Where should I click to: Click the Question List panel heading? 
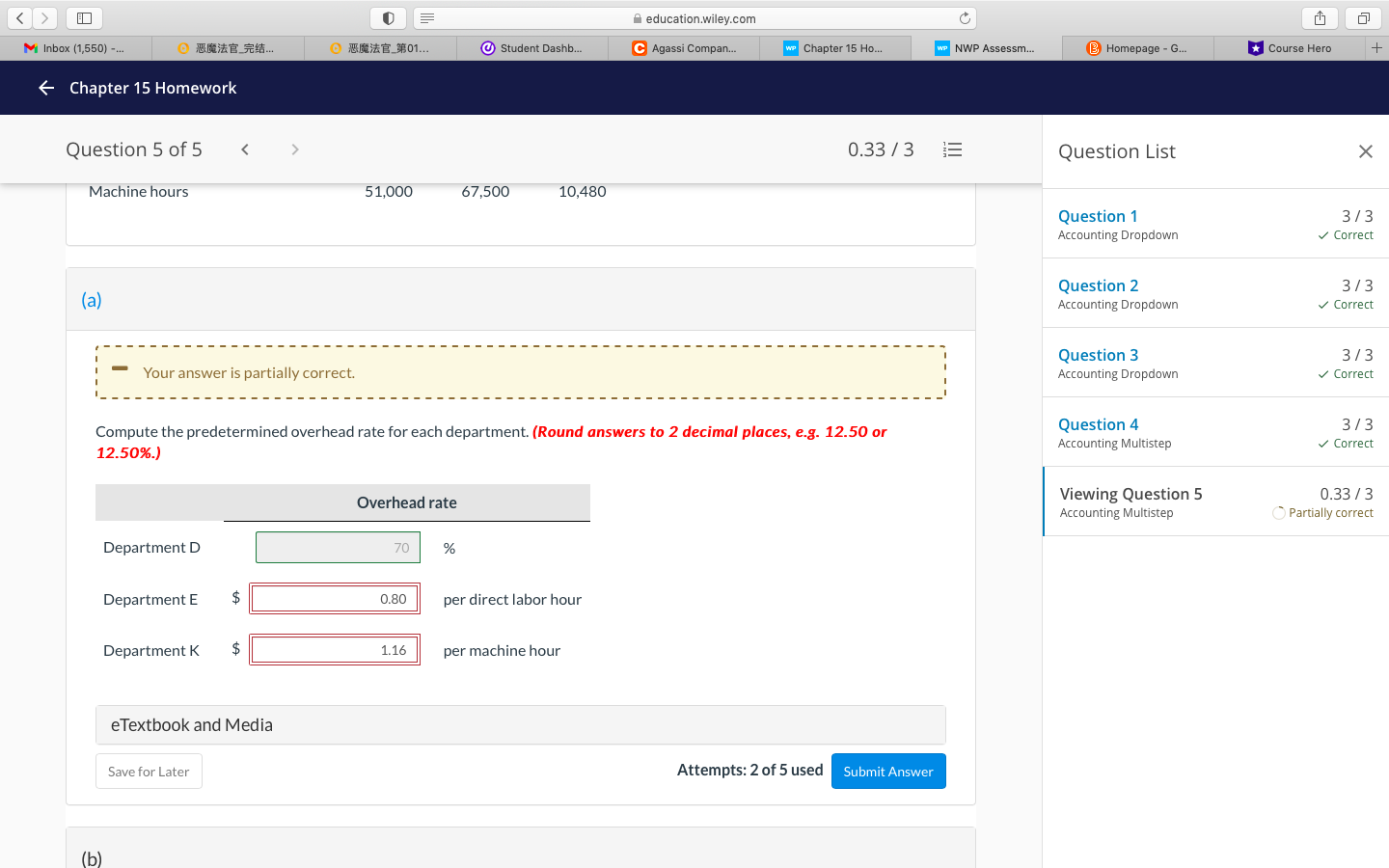pyautogui.click(x=1117, y=151)
